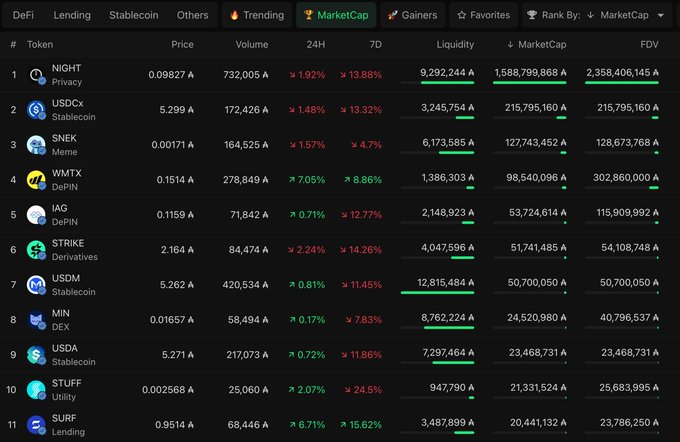Select the Others category tab
Viewport: 680px width, 442px height.
[x=192, y=15]
